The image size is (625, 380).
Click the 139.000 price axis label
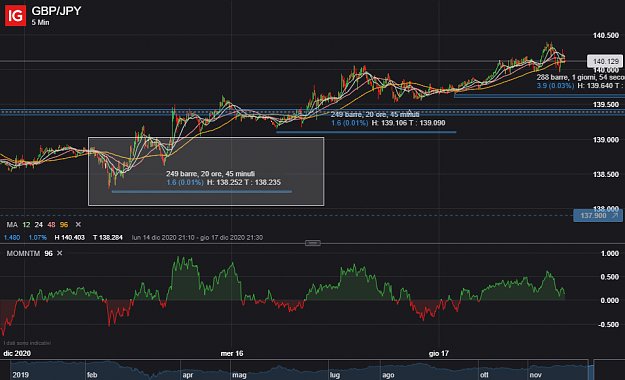[x=606, y=140]
